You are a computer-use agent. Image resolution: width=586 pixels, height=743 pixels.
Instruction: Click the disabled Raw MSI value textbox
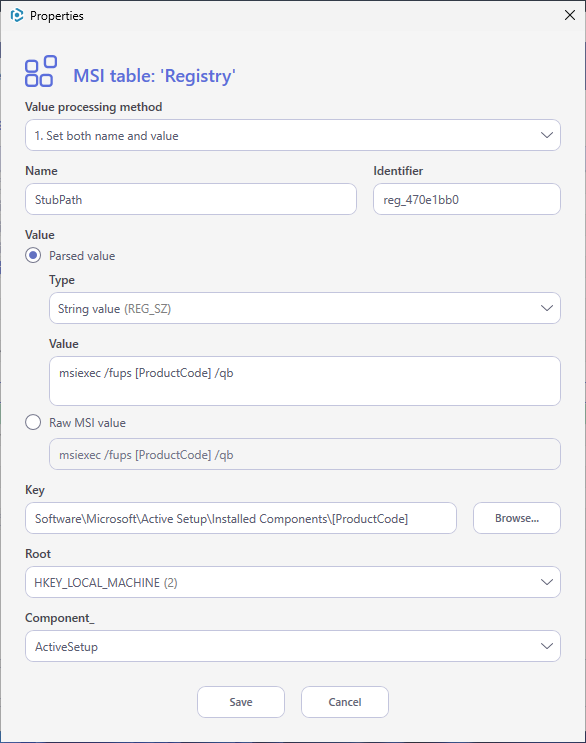point(305,454)
